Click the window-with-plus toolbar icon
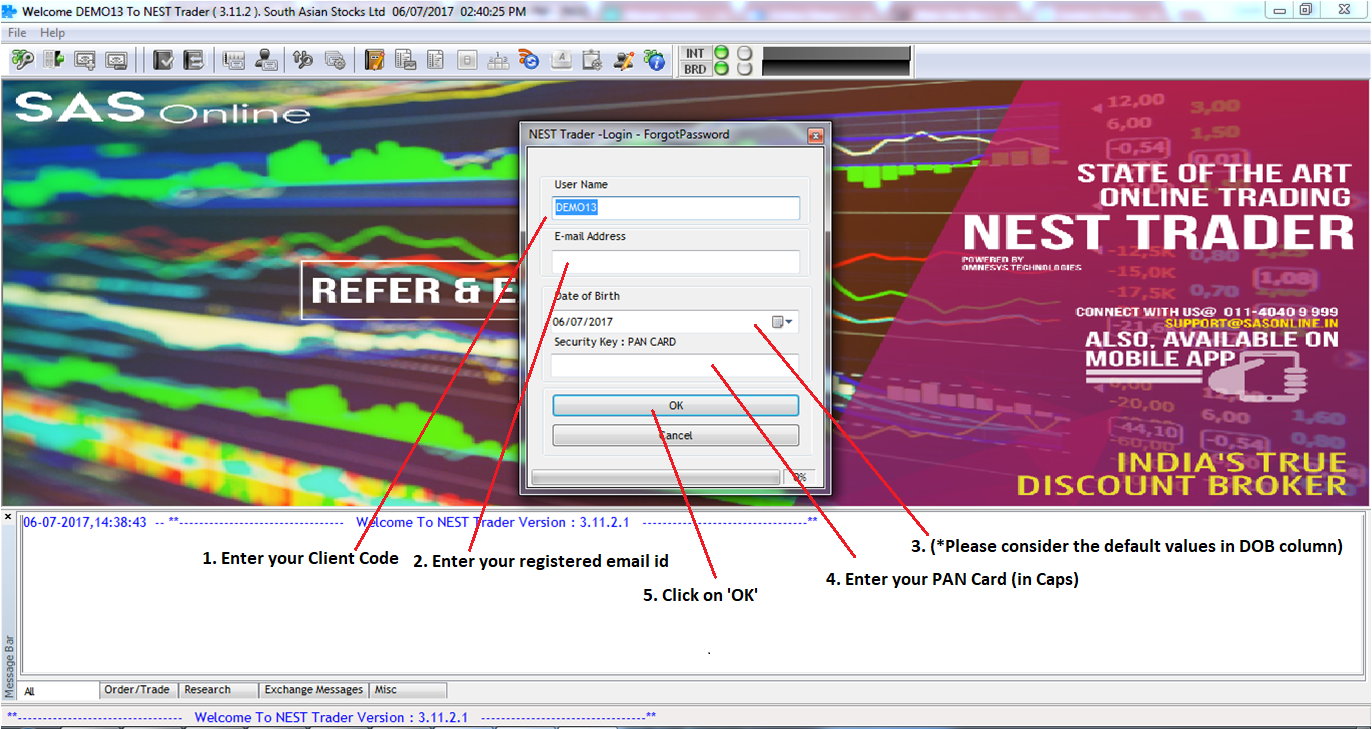Image resolution: width=1372 pixels, height=729 pixels. [85, 60]
